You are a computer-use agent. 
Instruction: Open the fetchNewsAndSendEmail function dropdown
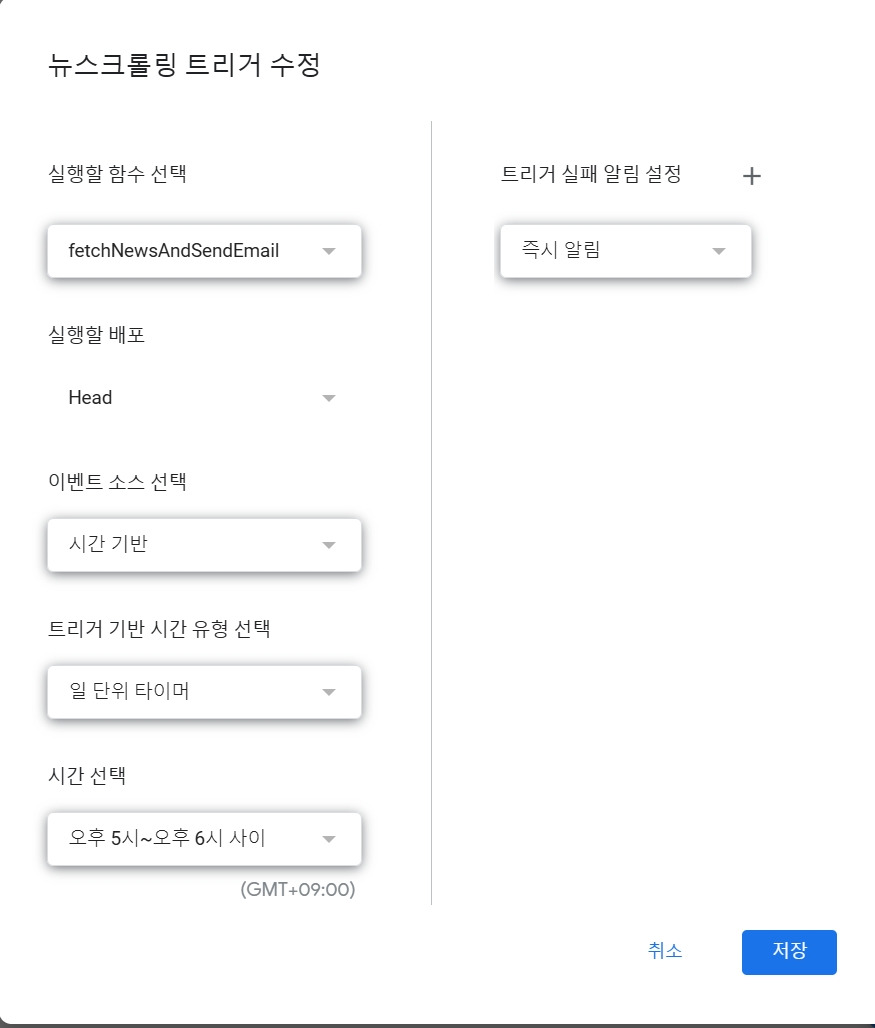204,251
